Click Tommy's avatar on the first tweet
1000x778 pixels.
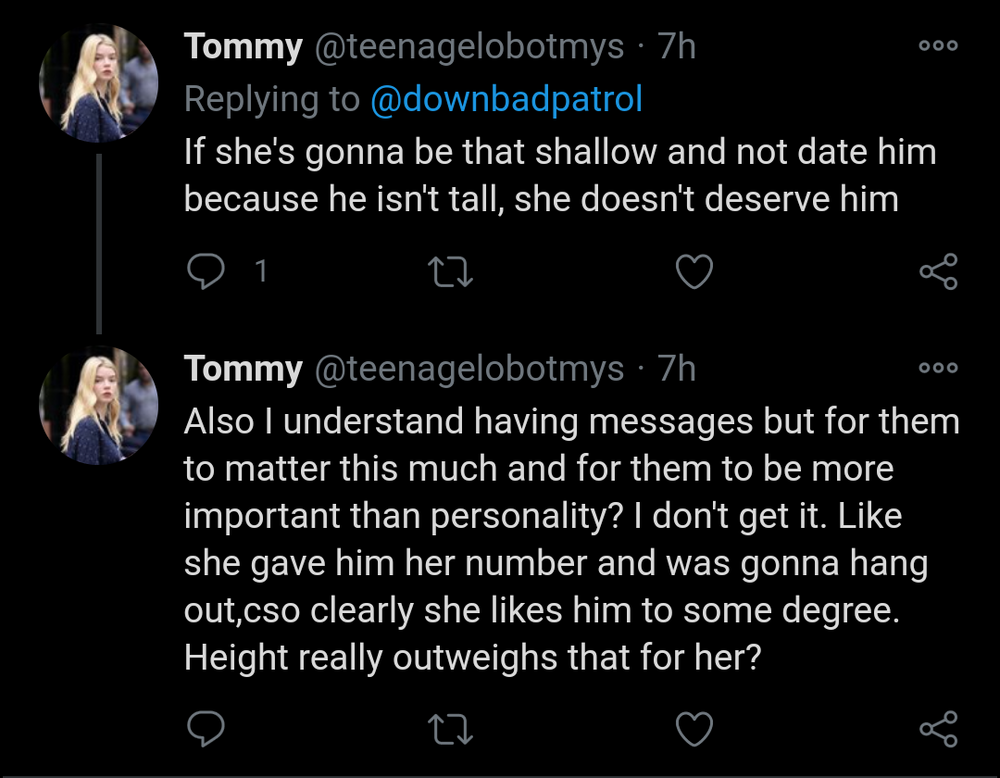pos(98,83)
